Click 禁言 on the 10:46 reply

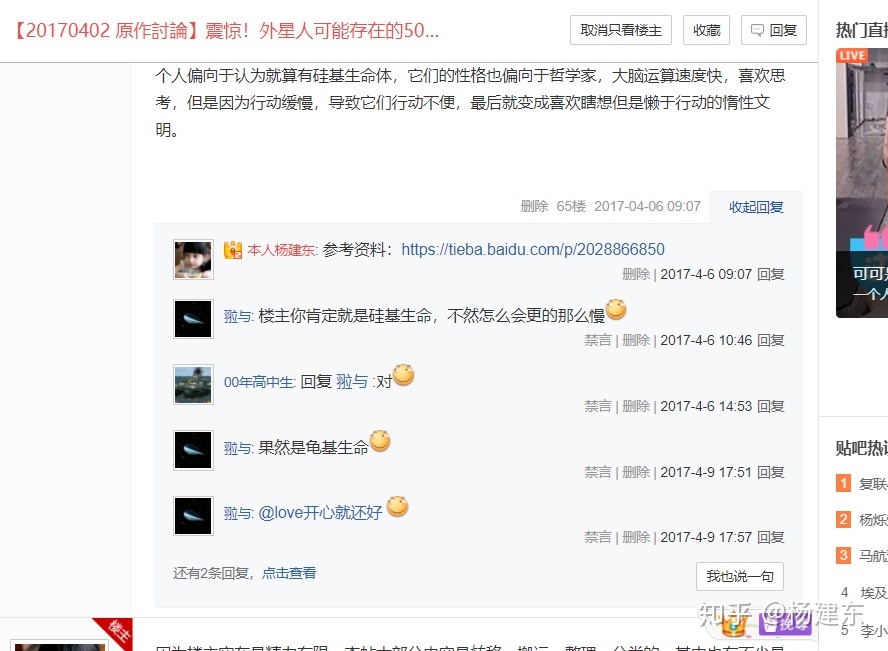598,340
